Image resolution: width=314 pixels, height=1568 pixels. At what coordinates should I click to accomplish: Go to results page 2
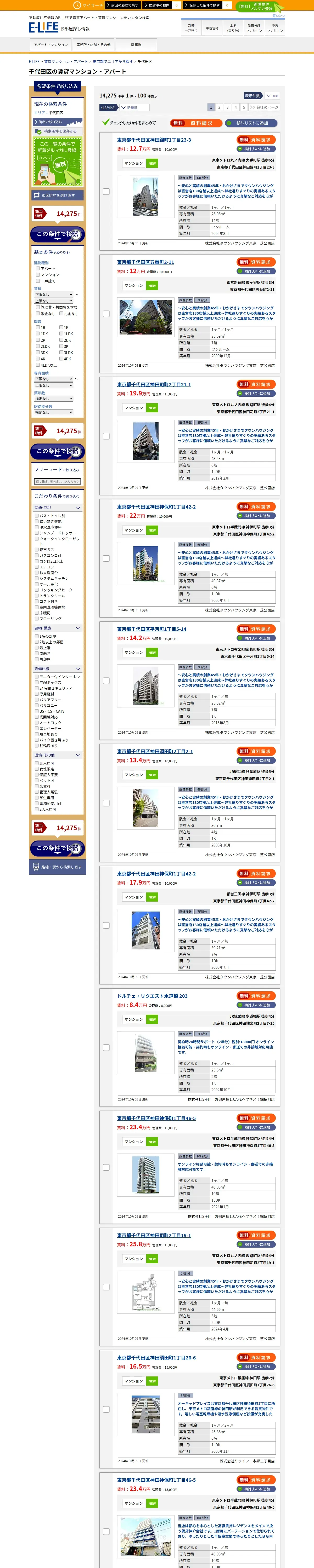click(220, 107)
